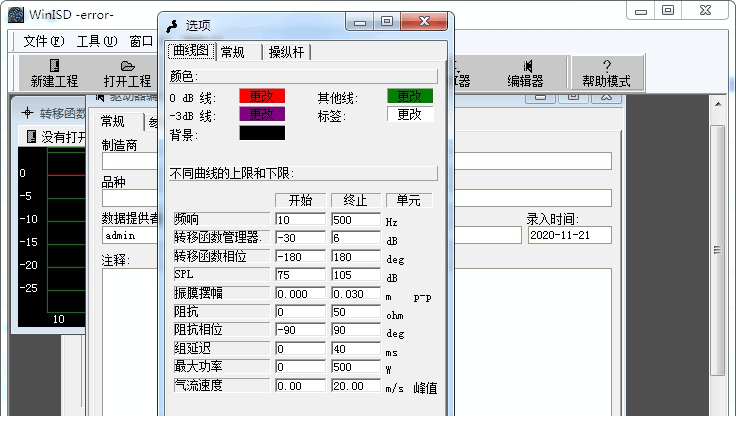Click the 数据提供者 admin field
This screenshot has height=432, width=736.
[130, 235]
